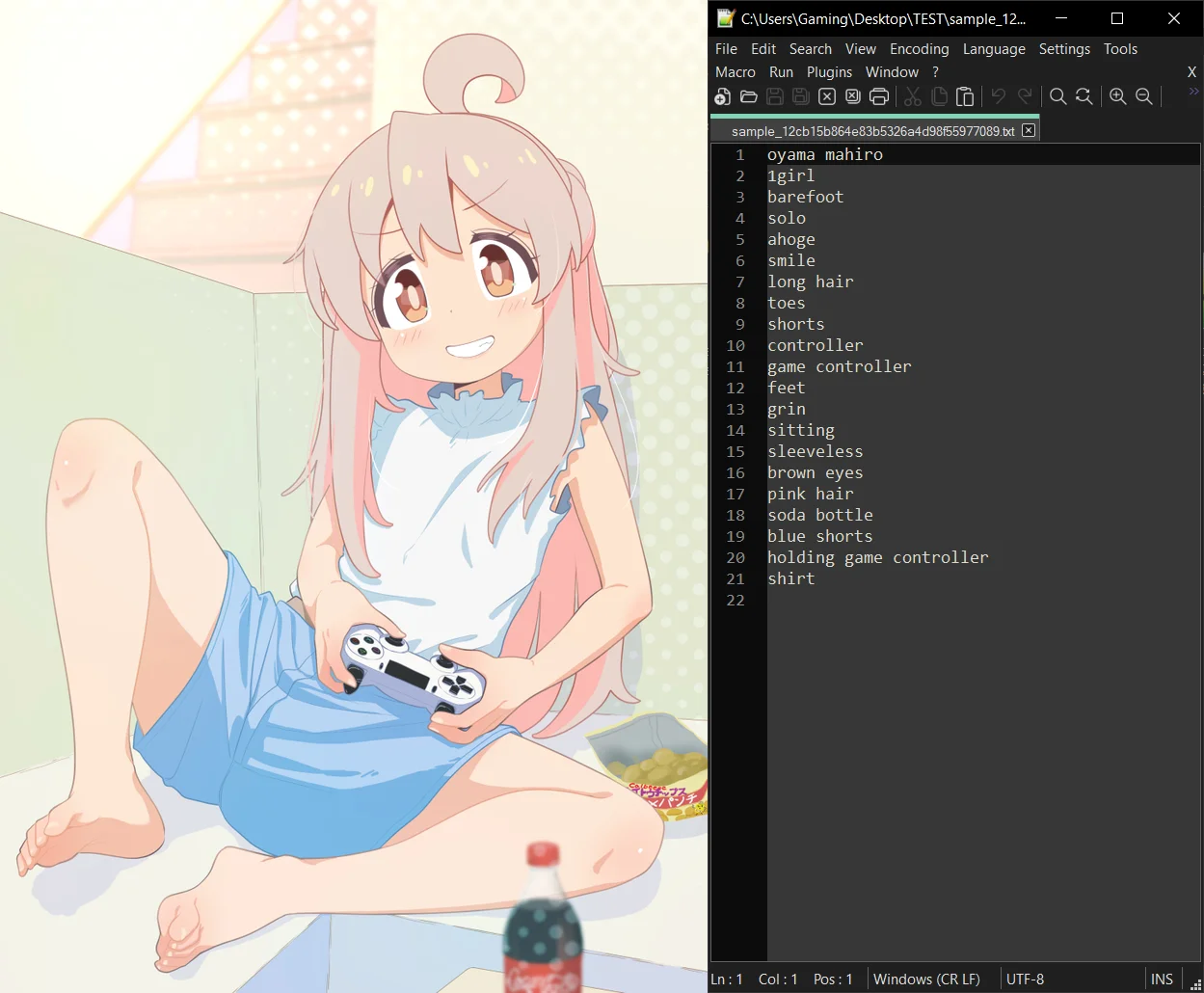Expand hidden toolbar items via chevron
The height and width of the screenshot is (993, 1204).
(1193, 92)
